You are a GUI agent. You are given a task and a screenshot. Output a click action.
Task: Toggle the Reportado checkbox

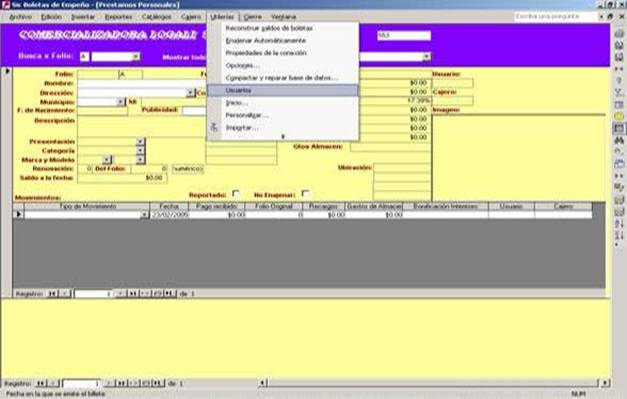(236, 194)
